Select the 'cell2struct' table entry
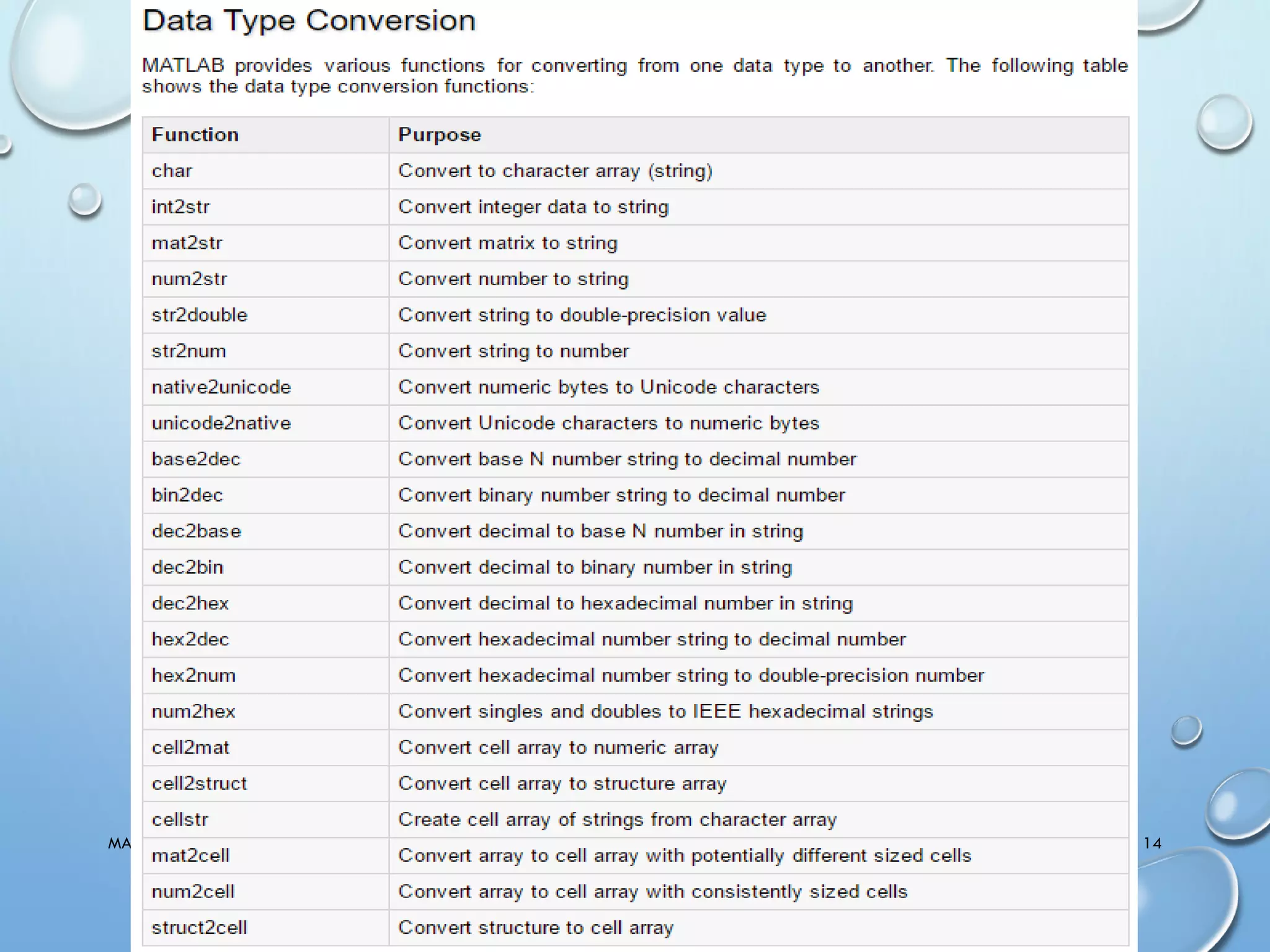 [x=199, y=783]
